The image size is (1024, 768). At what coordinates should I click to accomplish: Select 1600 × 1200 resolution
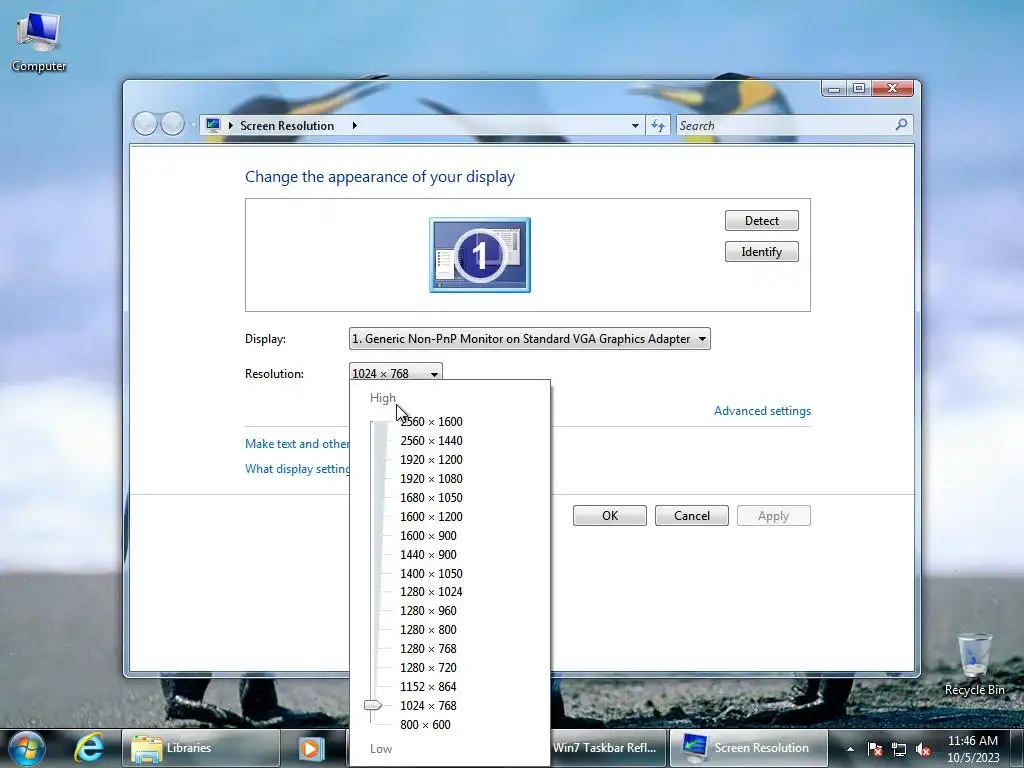(431, 517)
